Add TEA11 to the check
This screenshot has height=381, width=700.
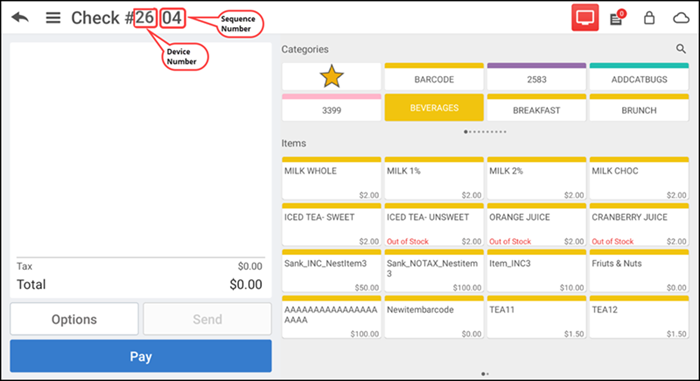[537, 317]
